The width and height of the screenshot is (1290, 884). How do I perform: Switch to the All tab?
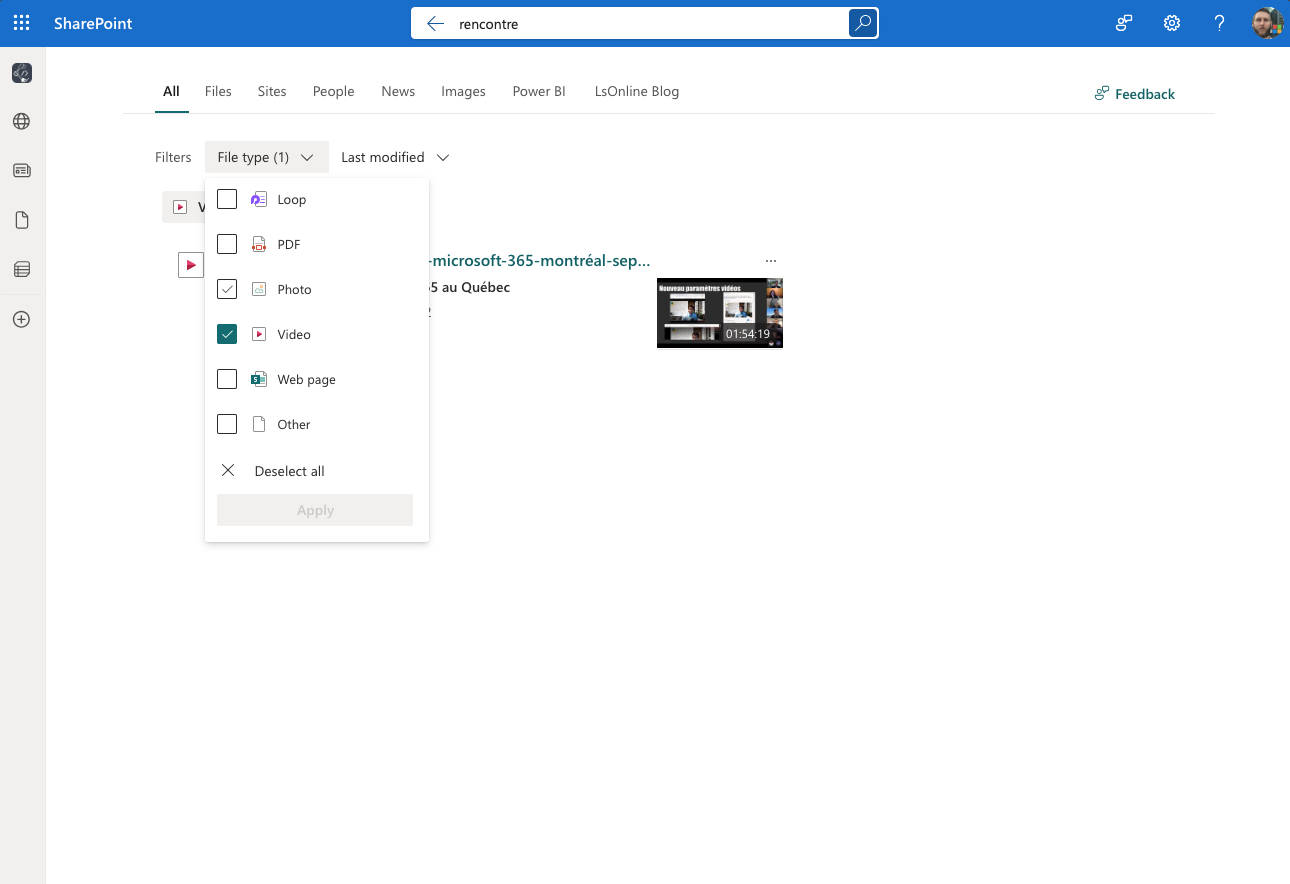point(171,91)
